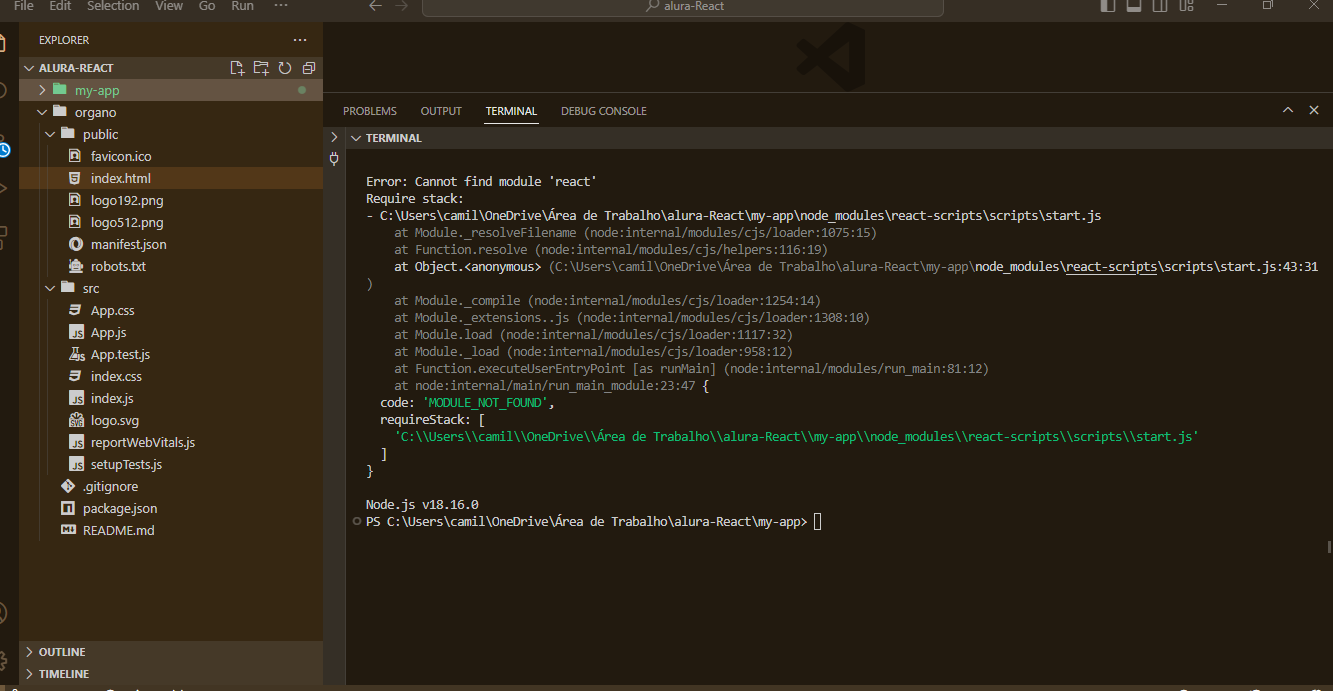The image size is (1333, 691).
Task: Click the New Folder icon in Explorer
Action: (x=261, y=68)
